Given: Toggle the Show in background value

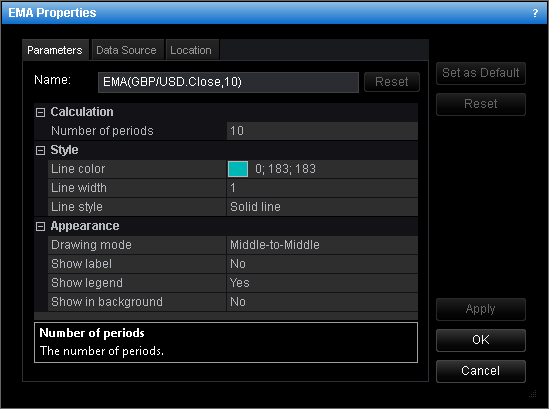Looking at the screenshot, I should tap(322, 301).
